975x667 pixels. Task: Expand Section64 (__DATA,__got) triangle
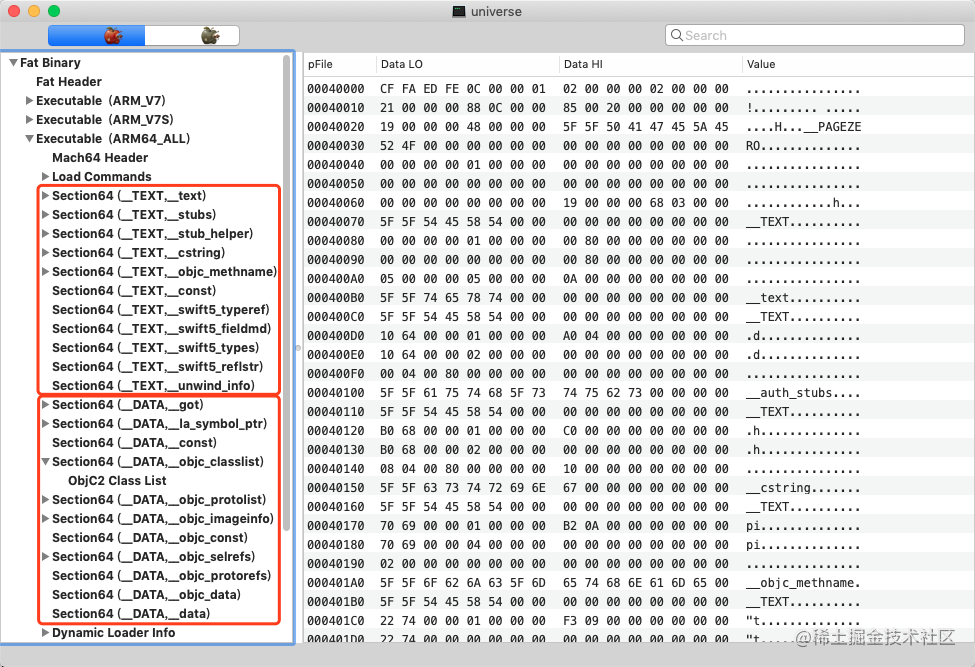point(45,405)
